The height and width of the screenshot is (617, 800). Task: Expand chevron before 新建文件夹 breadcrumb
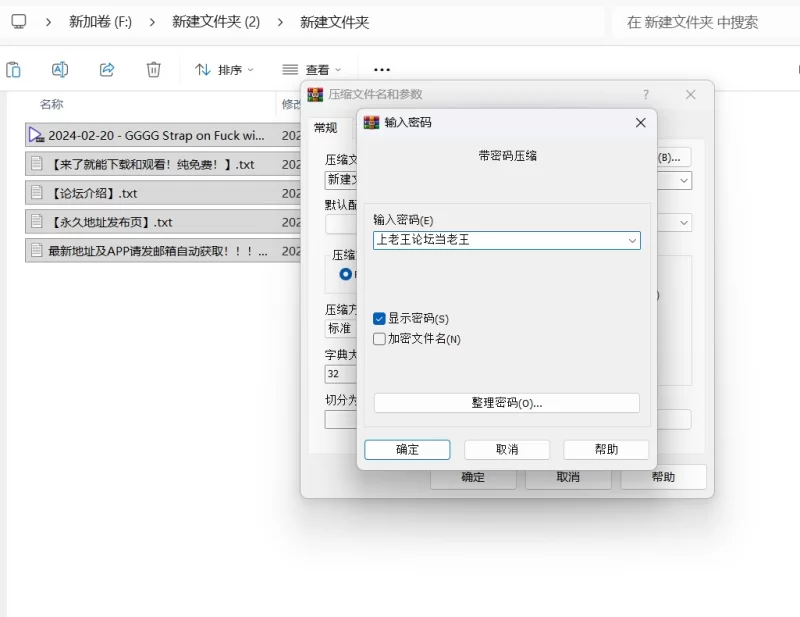pos(280,22)
